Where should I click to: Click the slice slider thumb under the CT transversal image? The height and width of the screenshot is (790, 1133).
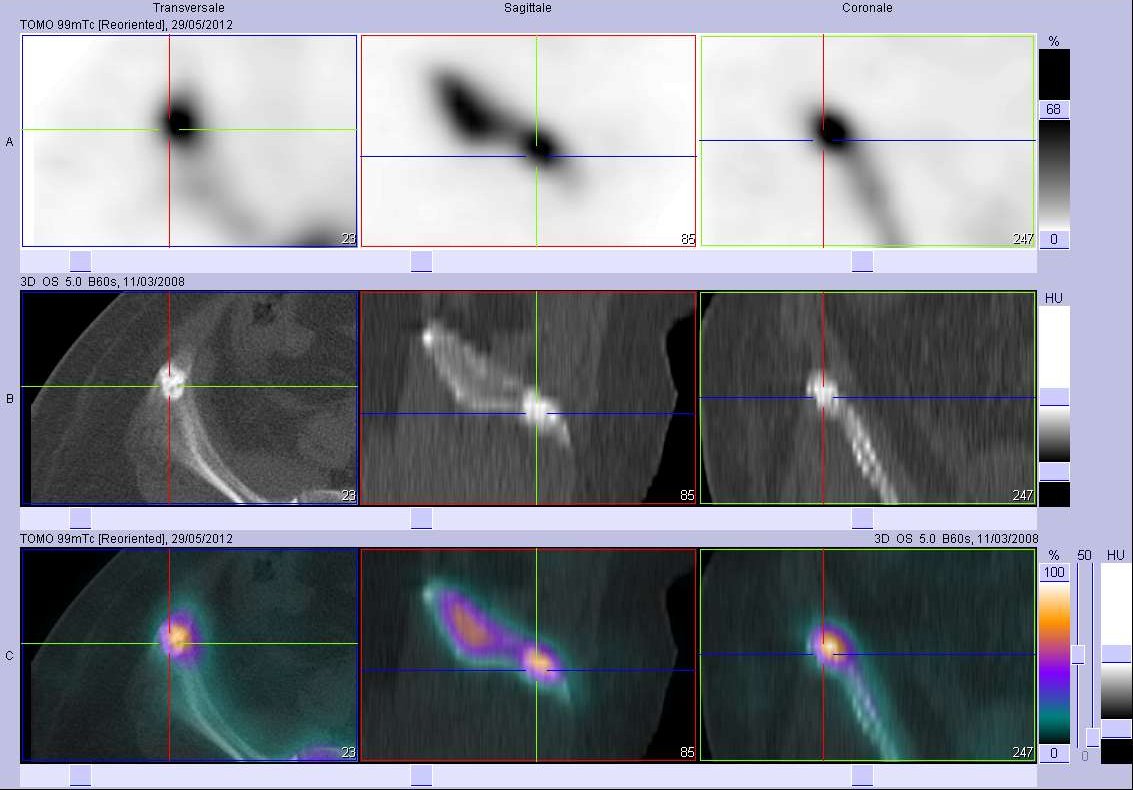click(80, 518)
